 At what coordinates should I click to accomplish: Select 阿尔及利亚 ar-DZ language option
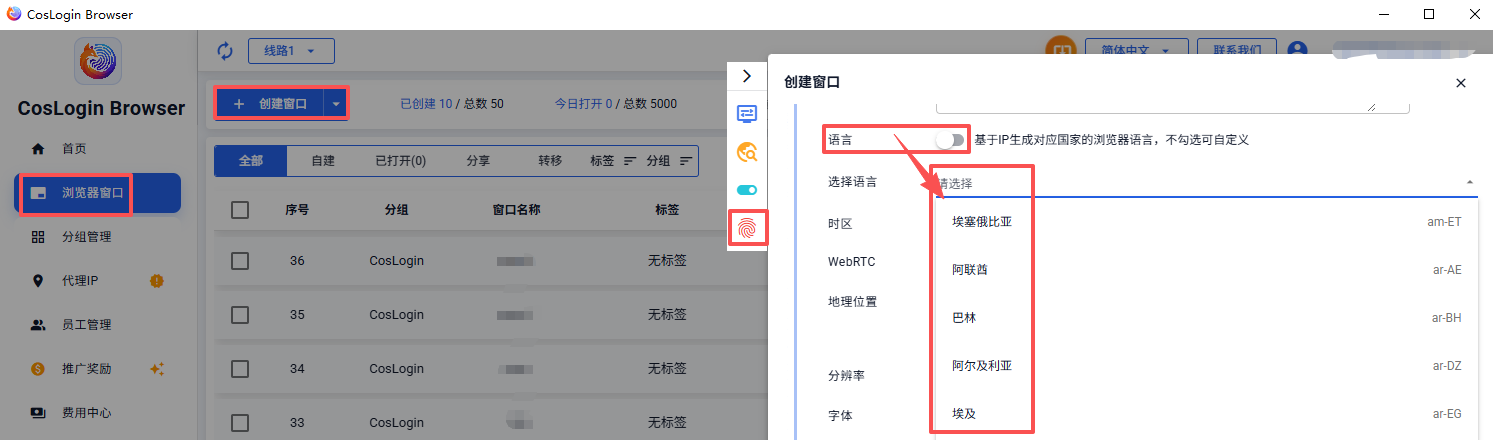(x=1206, y=366)
